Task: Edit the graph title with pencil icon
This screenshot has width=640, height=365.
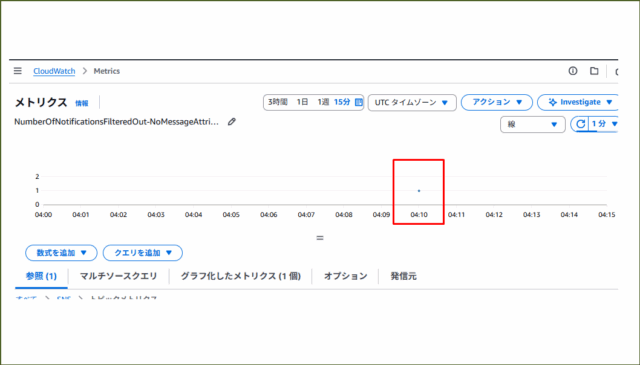Action: (x=232, y=122)
